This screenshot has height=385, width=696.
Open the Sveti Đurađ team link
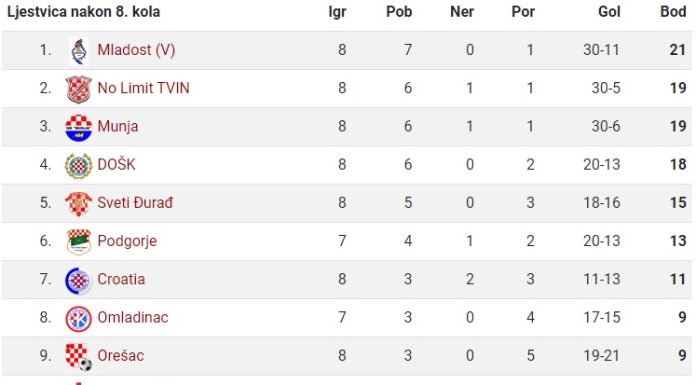pos(135,203)
